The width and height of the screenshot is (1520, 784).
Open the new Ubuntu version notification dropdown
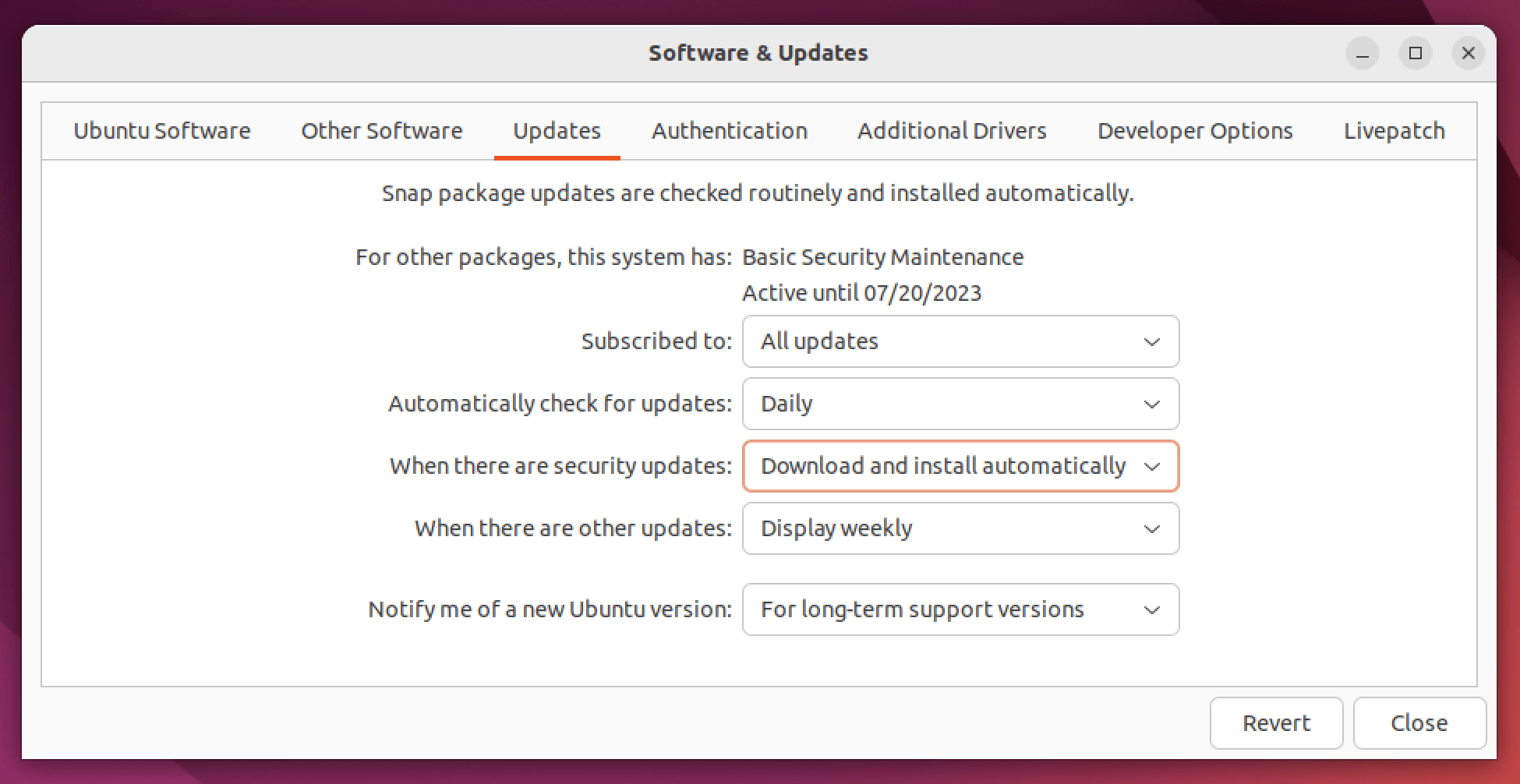point(960,609)
